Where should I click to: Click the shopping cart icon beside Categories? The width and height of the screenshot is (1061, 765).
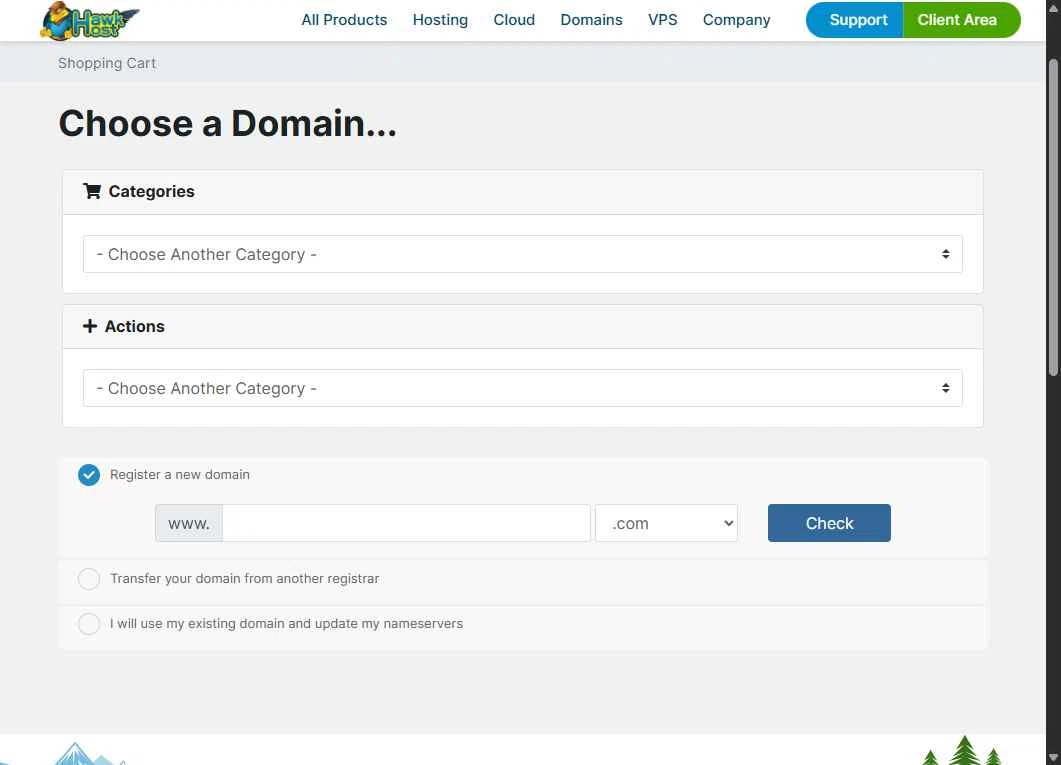[x=92, y=191]
